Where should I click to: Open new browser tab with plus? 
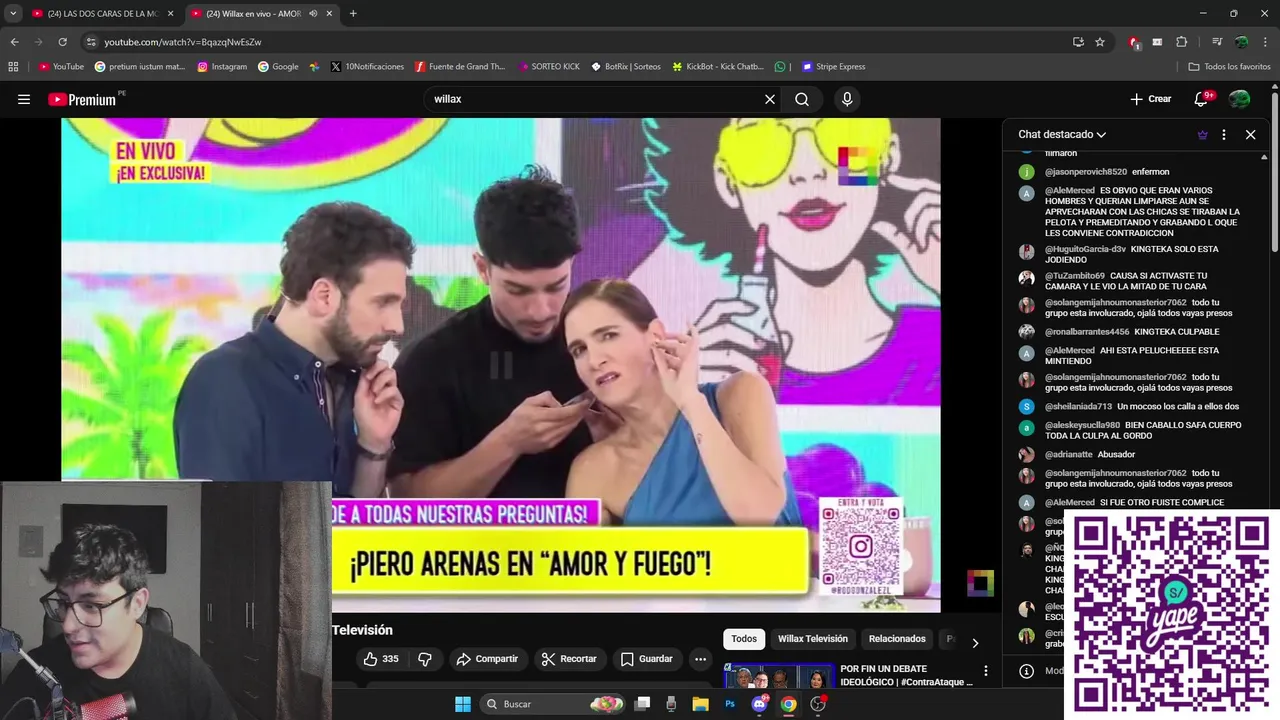(x=353, y=13)
